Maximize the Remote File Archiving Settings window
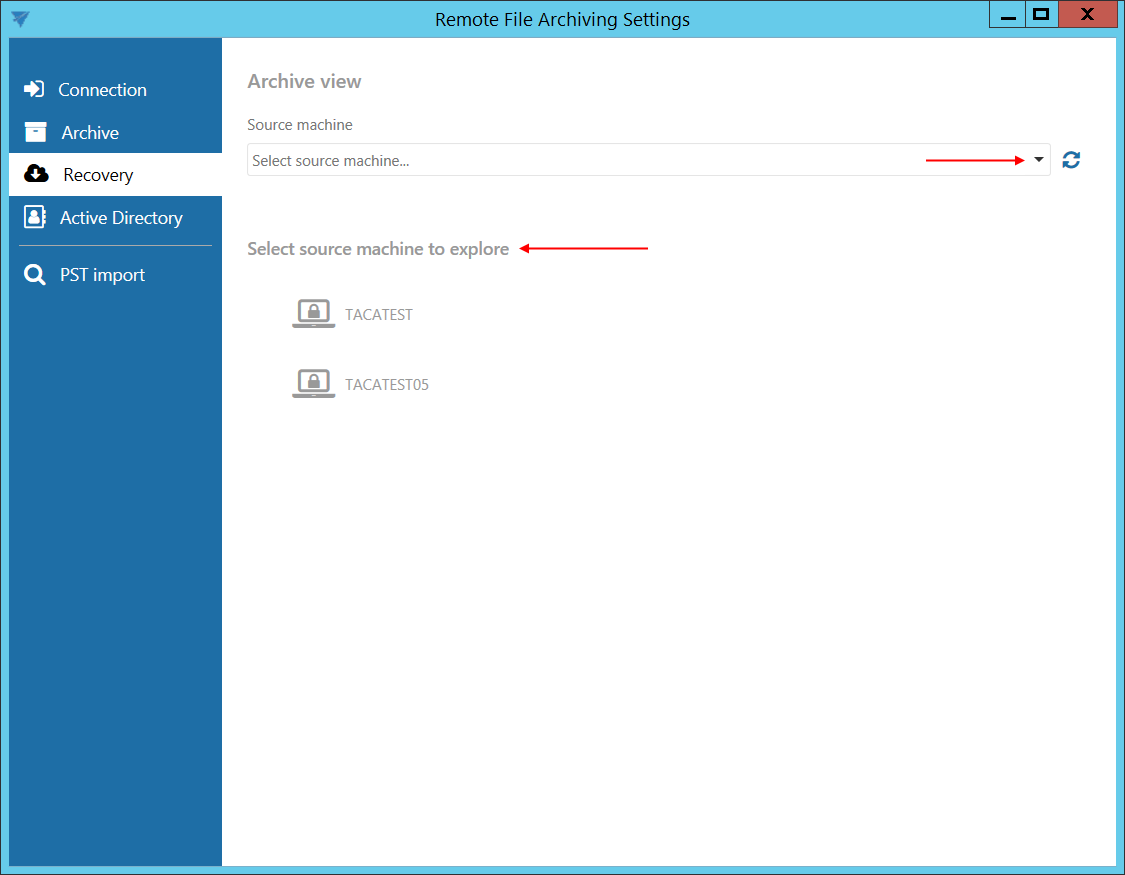1125x875 pixels. pos(1041,14)
